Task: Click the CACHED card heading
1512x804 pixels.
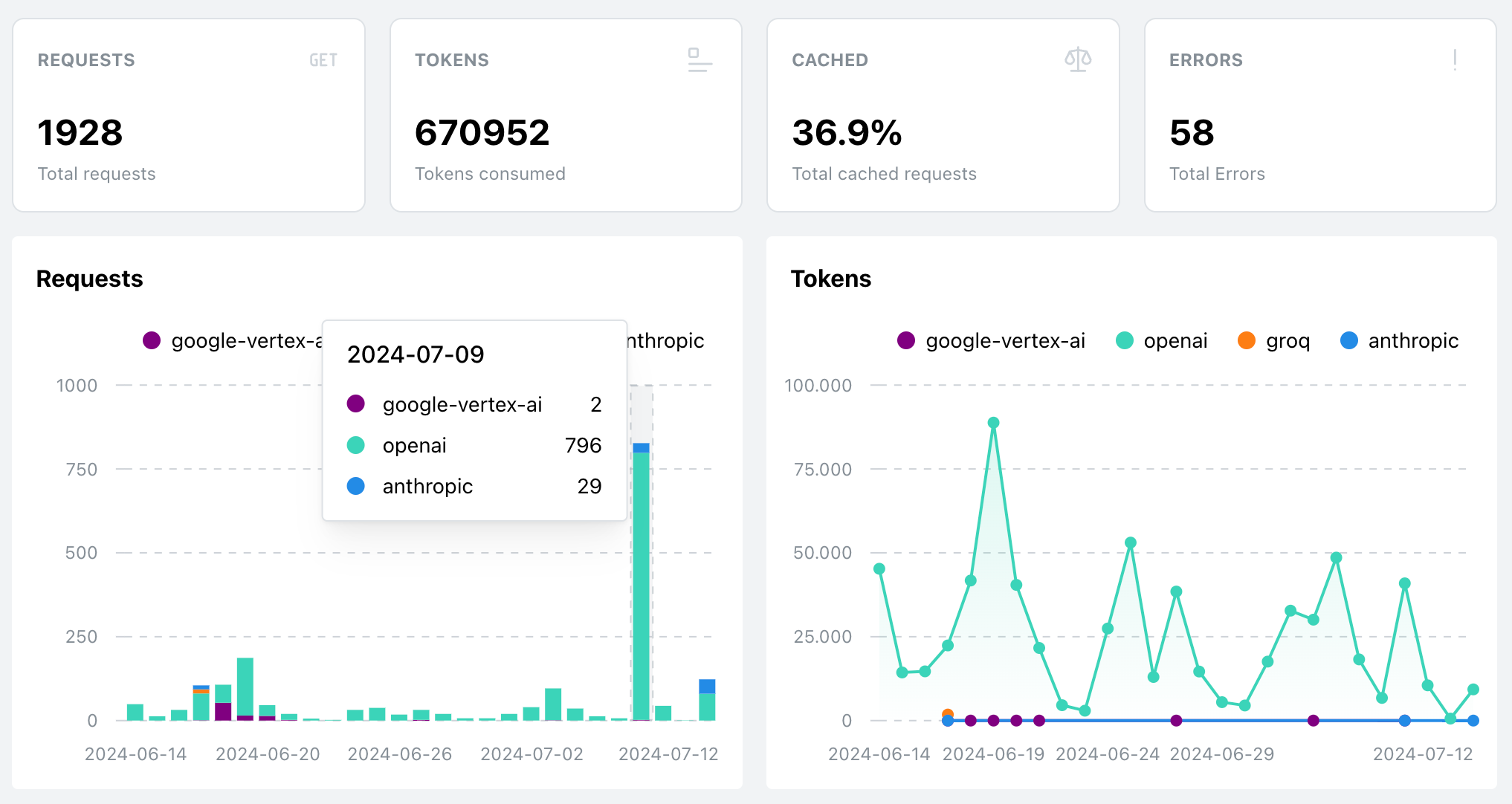Action: click(830, 60)
